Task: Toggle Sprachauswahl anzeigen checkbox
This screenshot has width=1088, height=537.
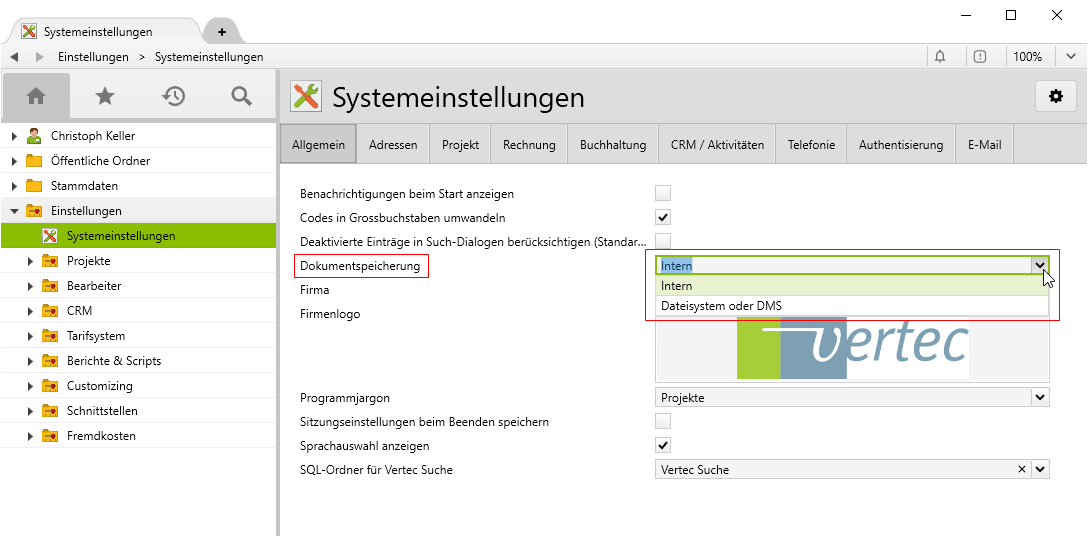Action: click(x=663, y=445)
